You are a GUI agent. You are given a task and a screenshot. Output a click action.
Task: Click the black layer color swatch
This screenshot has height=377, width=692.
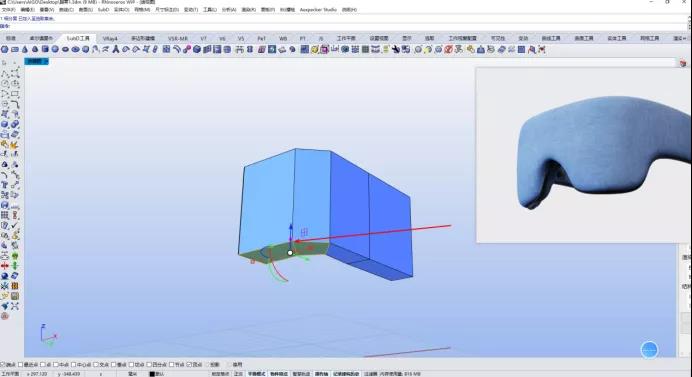click(152, 374)
